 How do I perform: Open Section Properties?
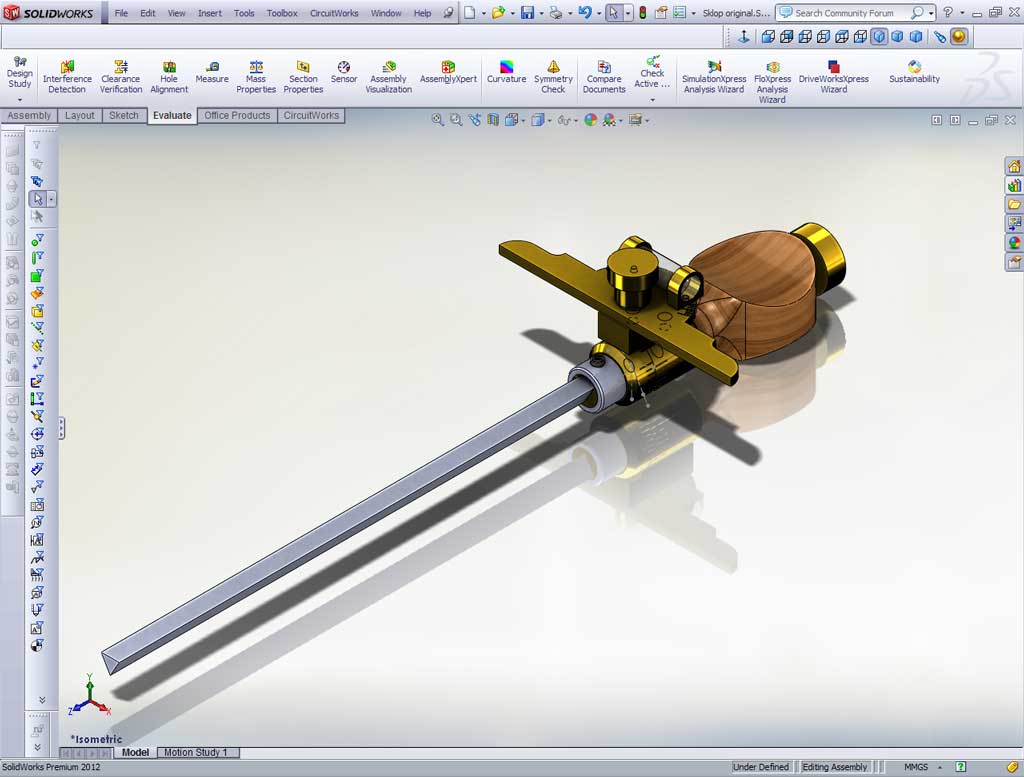click(303, 77)
